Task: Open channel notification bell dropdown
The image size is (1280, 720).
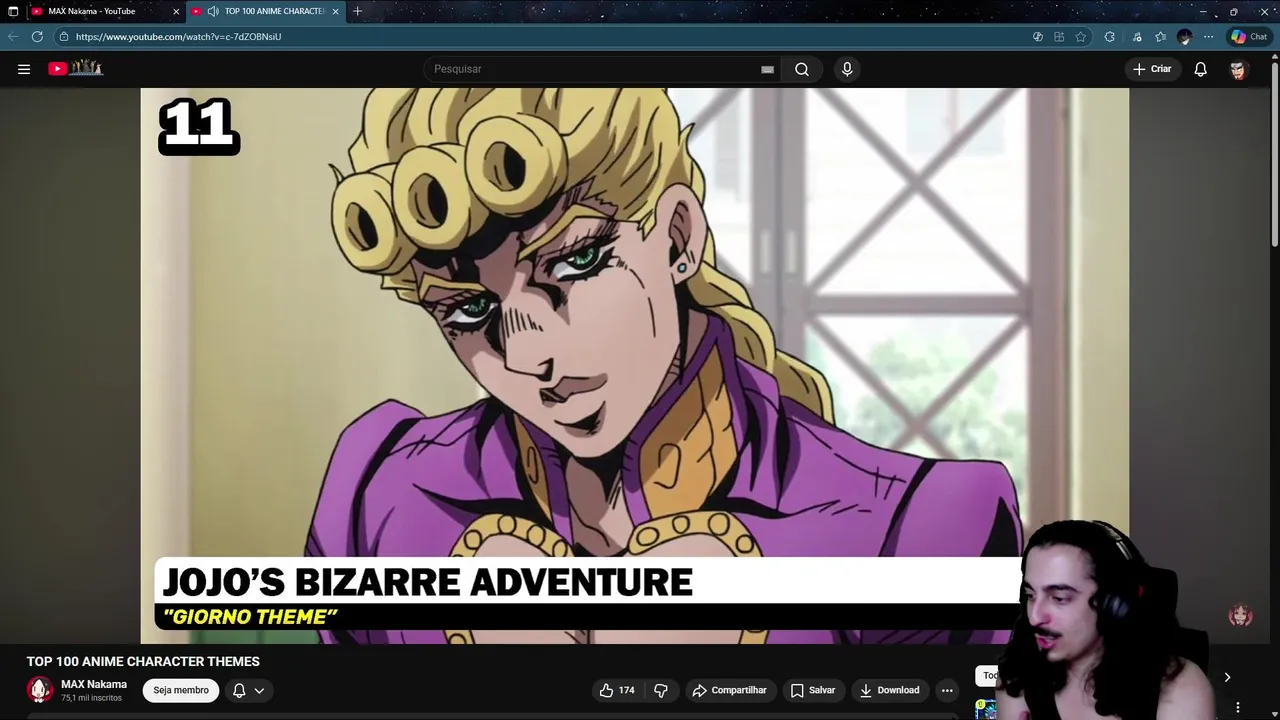Action: coord(249,690)
